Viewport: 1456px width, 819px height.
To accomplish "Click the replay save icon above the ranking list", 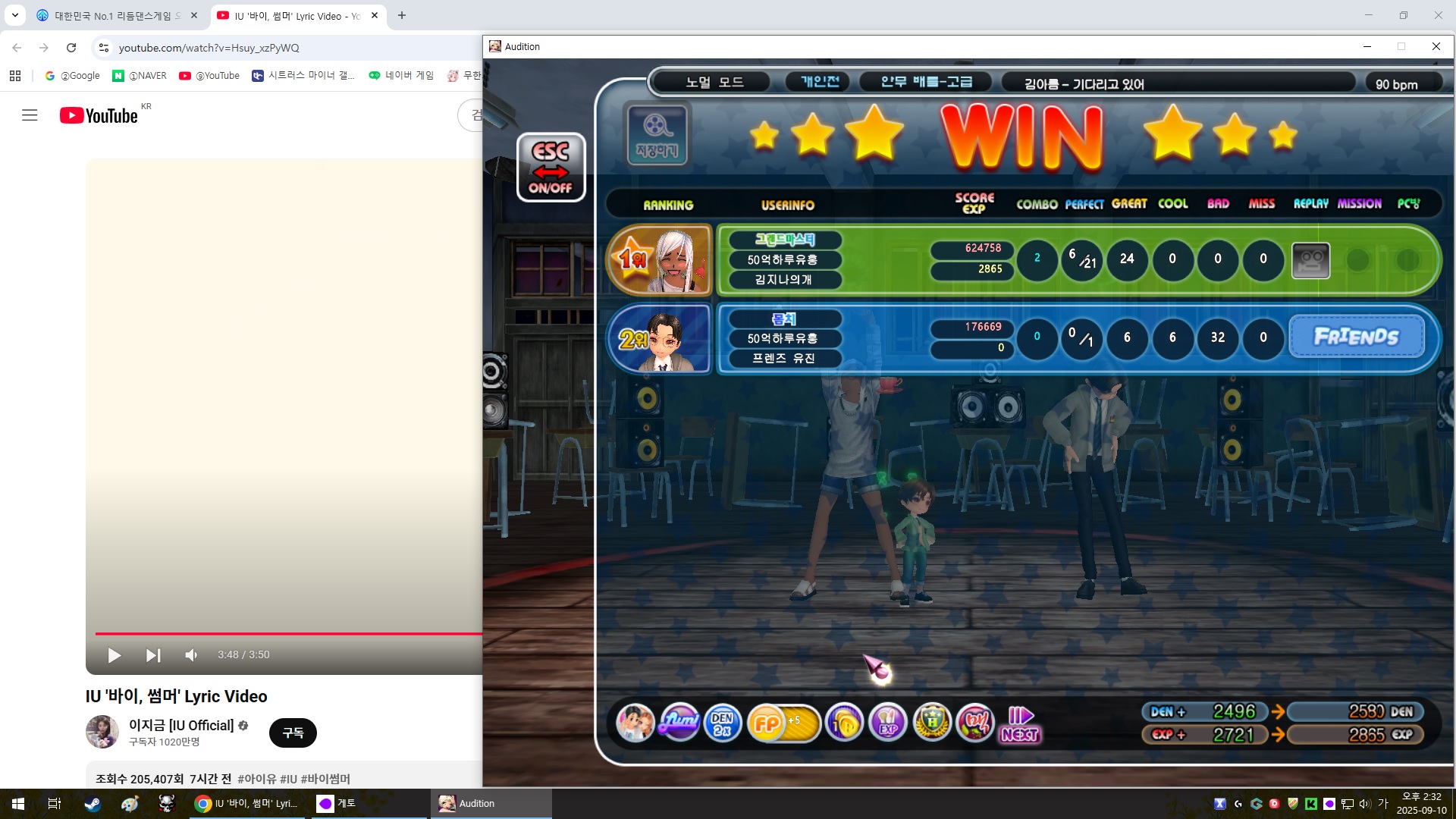I will point(657,134).
